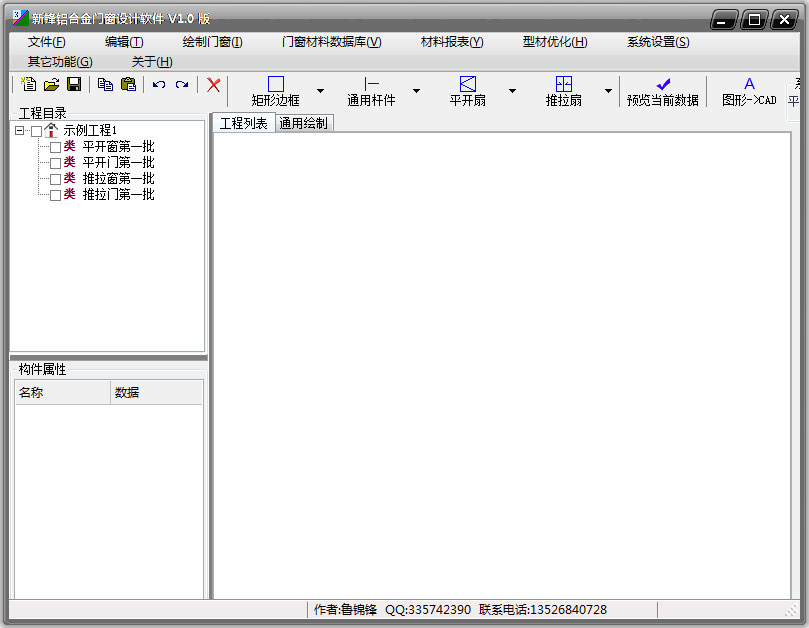Check the box for 推拉门第一批
Screen dimensions: 809x628
click(x=55, y=196)
